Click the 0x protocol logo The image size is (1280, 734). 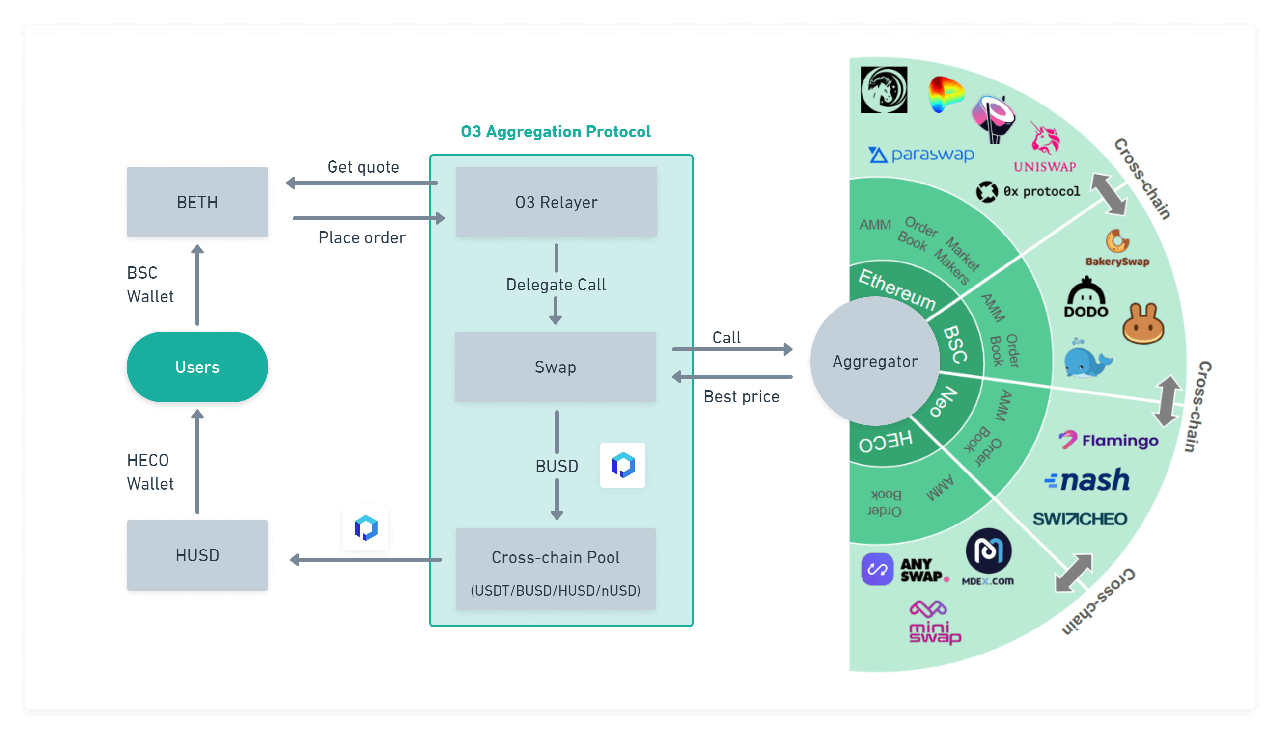pos(1028,191)
